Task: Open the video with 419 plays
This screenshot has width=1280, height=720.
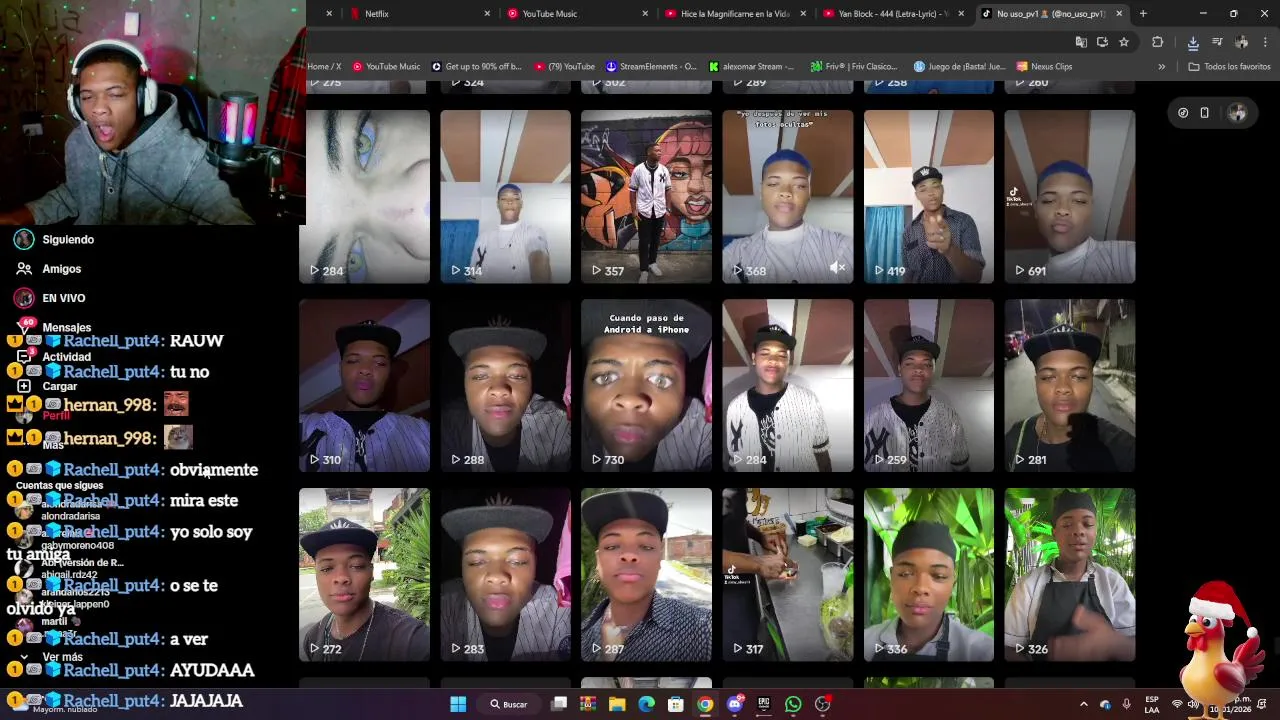Action: click(x=929, y=197)
